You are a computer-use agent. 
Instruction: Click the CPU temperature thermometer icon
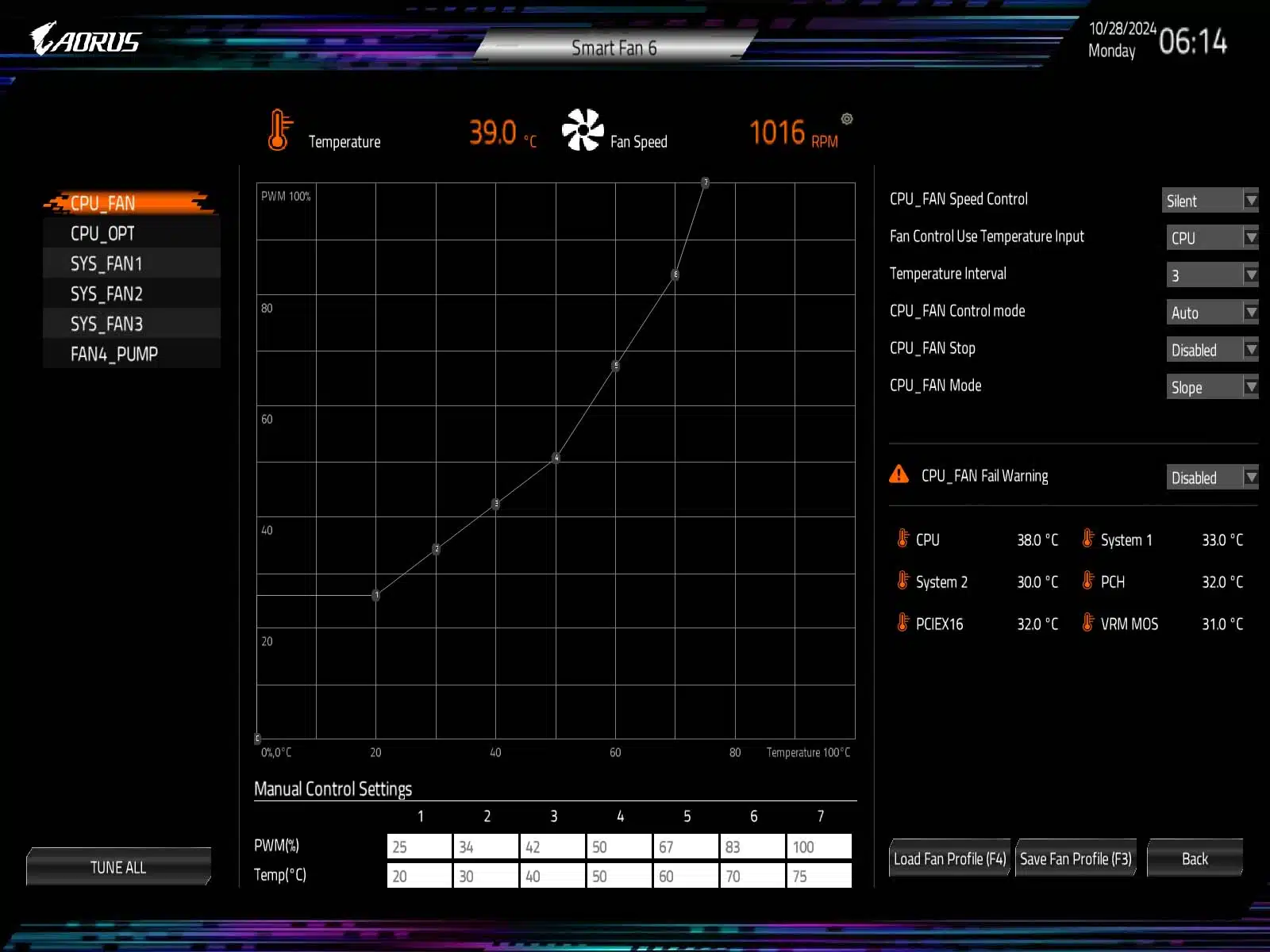coord(902,539)
